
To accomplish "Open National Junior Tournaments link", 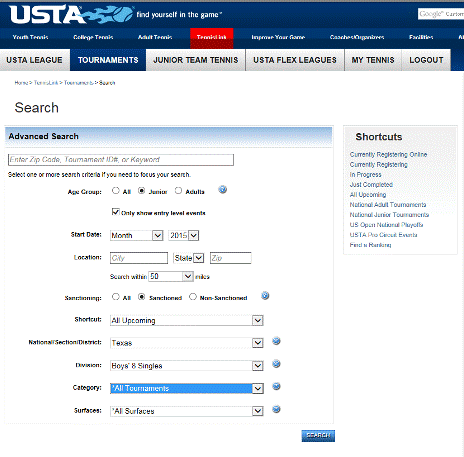I will (389, 215).
